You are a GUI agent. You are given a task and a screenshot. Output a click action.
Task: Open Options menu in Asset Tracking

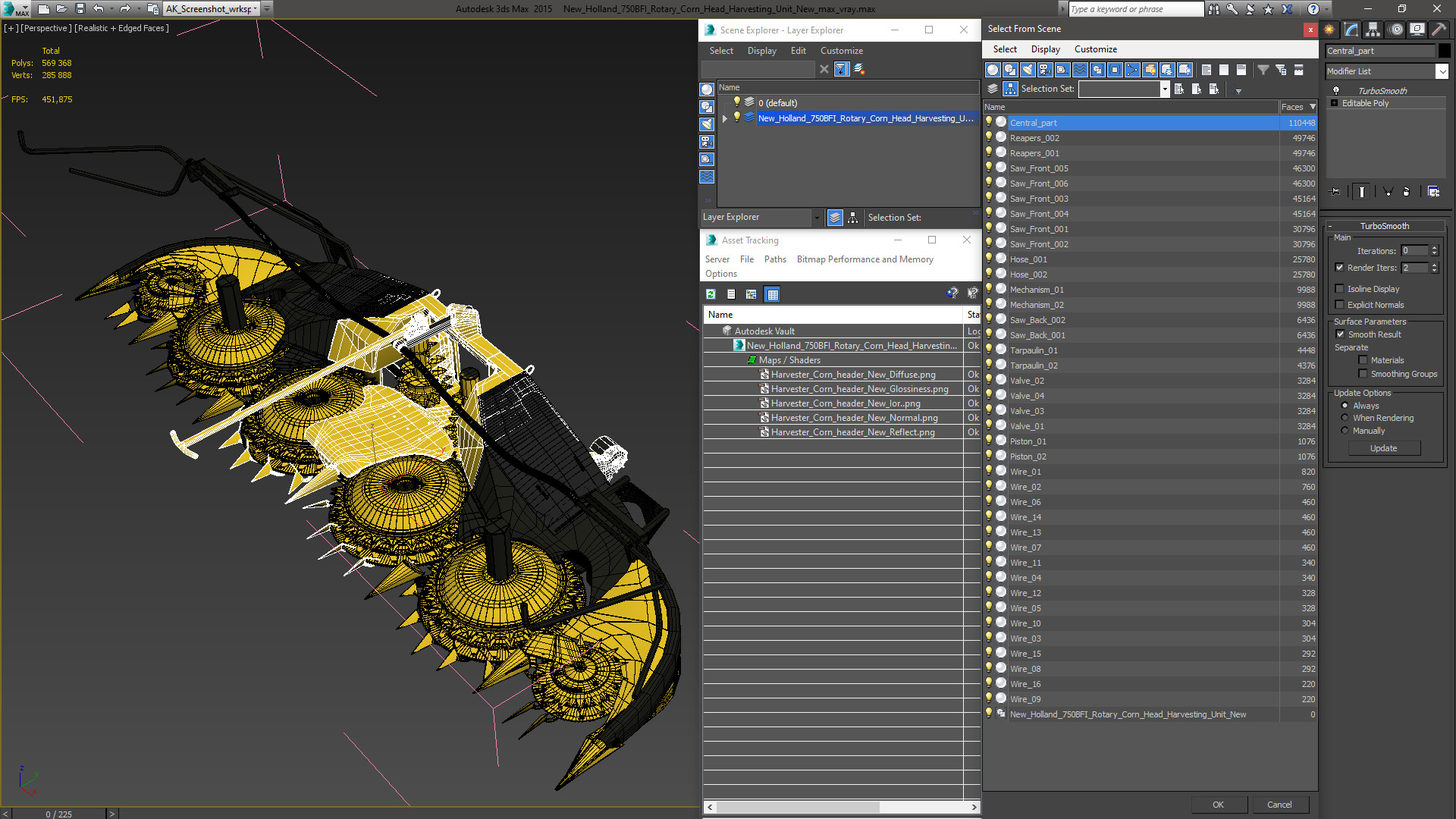point(720,274)
